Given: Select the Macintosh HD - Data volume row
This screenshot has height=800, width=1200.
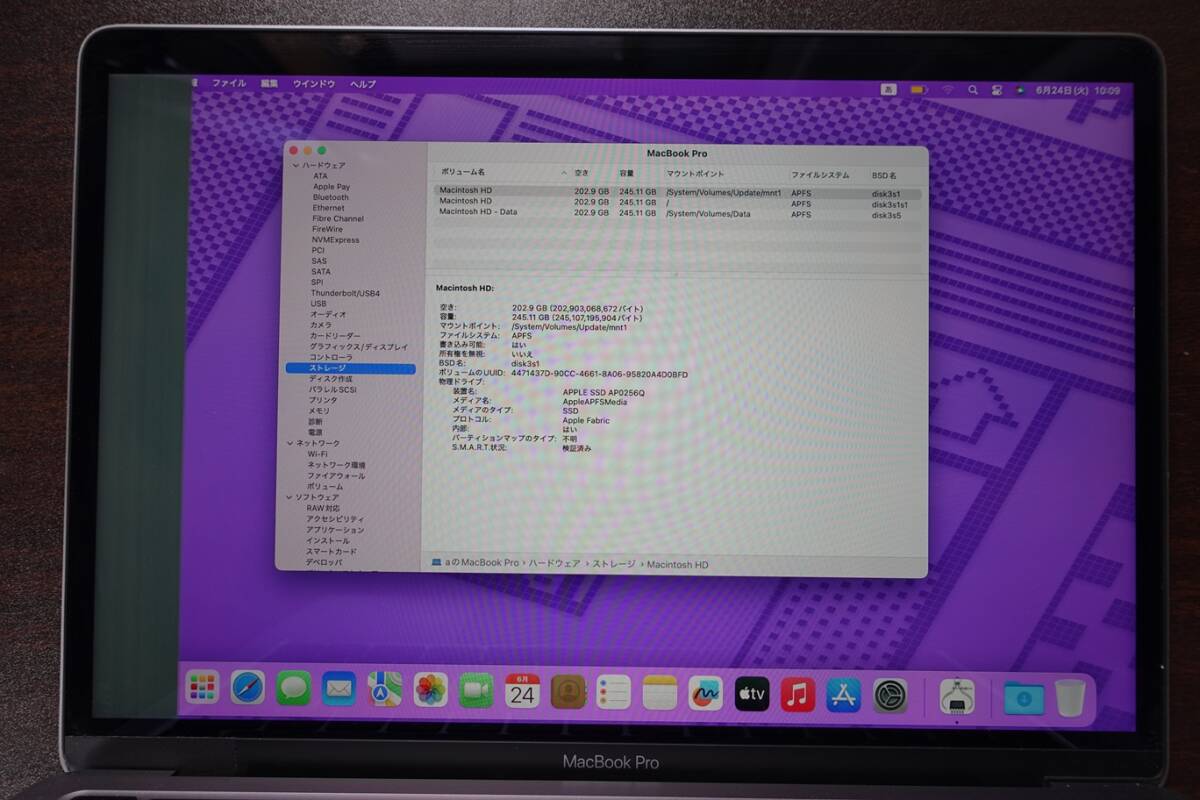Looking at the screenshot, I should click(677, 213).
